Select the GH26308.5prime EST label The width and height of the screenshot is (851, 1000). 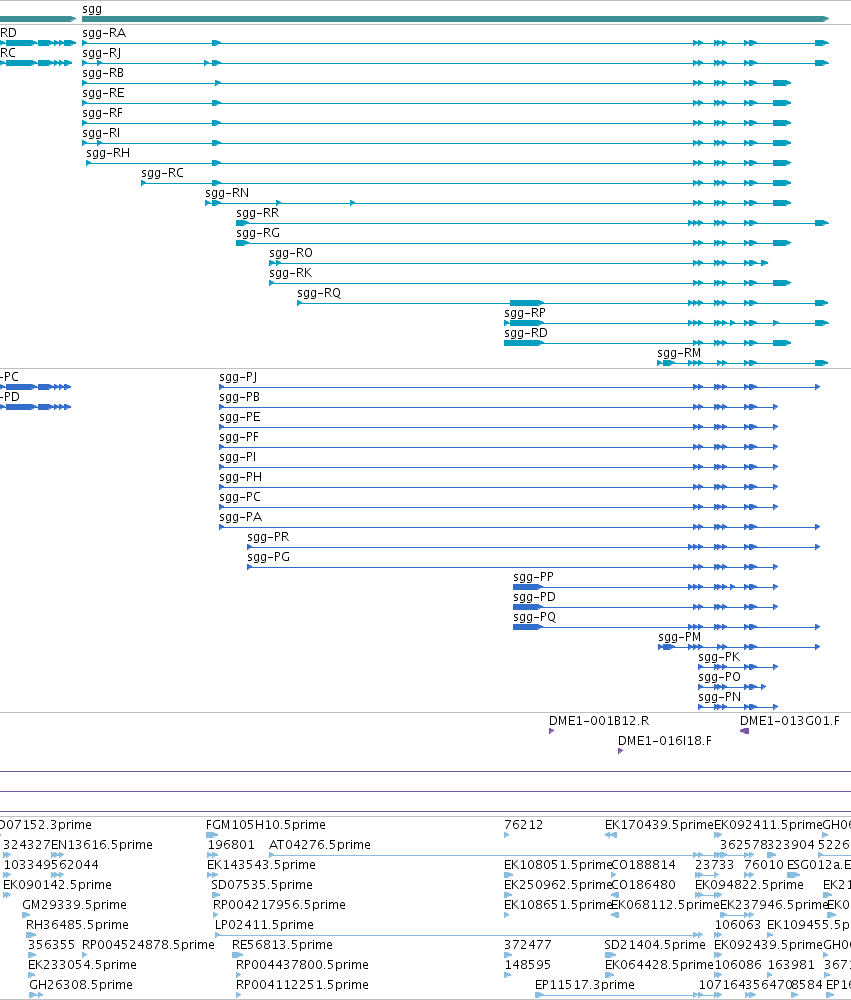80,985
